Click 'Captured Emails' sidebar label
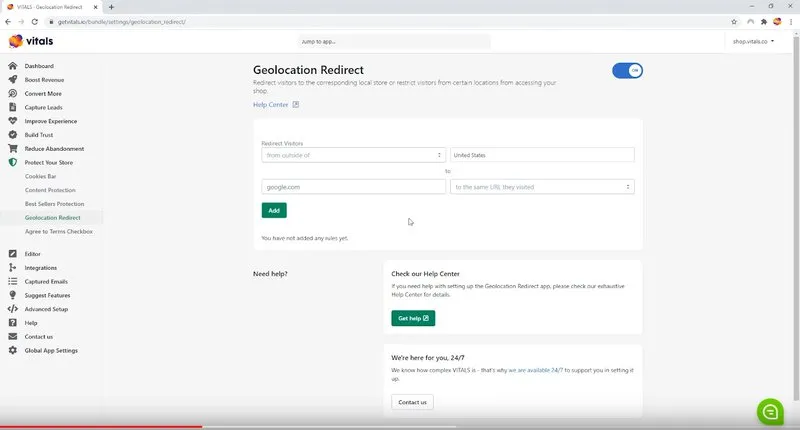800x430 pixels. (x=46, y=281)
